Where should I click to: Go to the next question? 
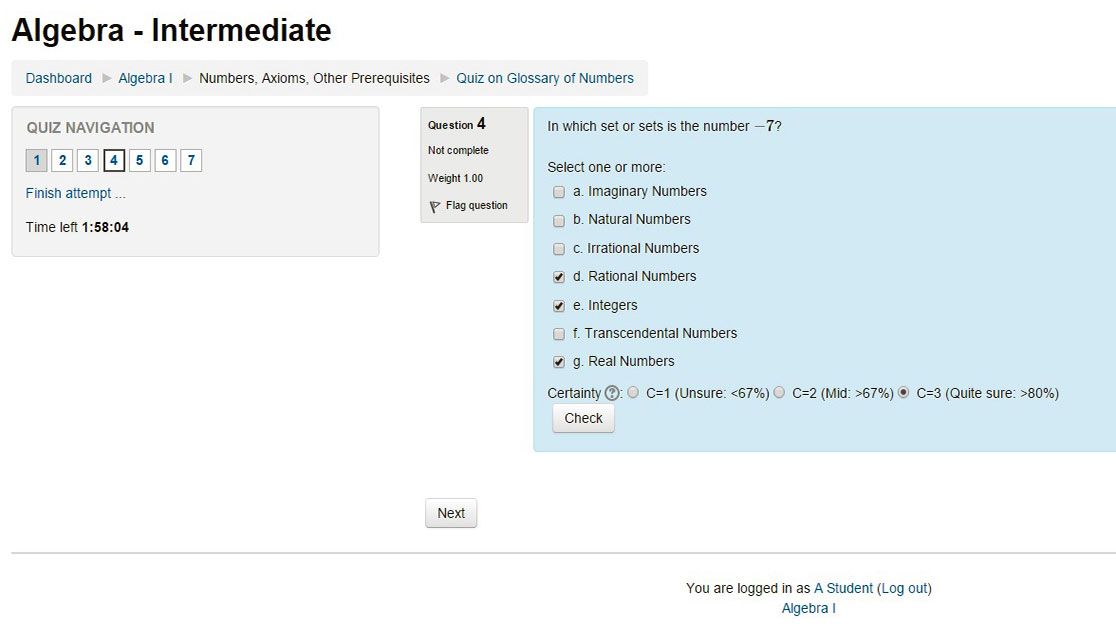click(x=450, y=512)
